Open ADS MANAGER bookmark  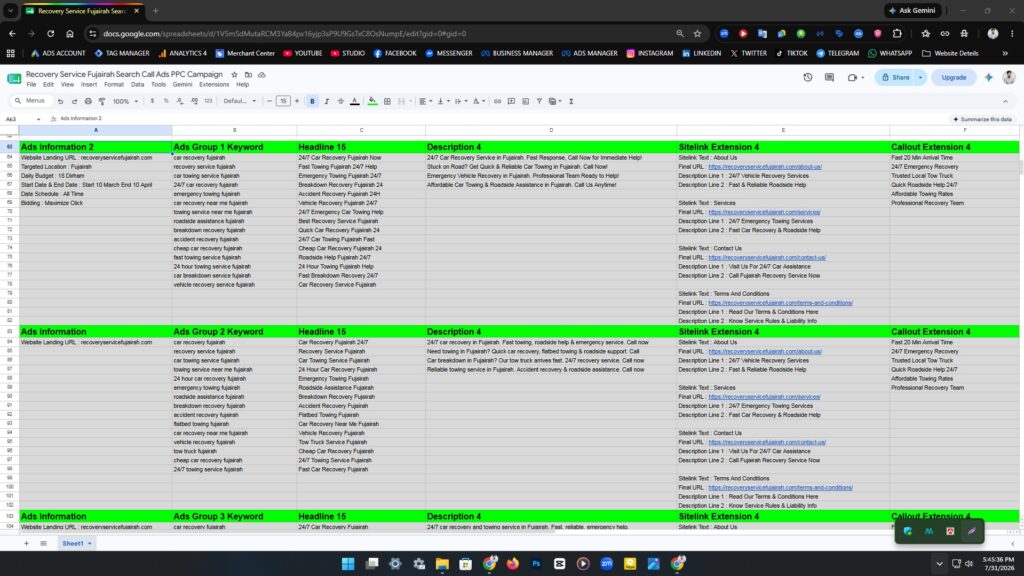[x=589, y=54]
